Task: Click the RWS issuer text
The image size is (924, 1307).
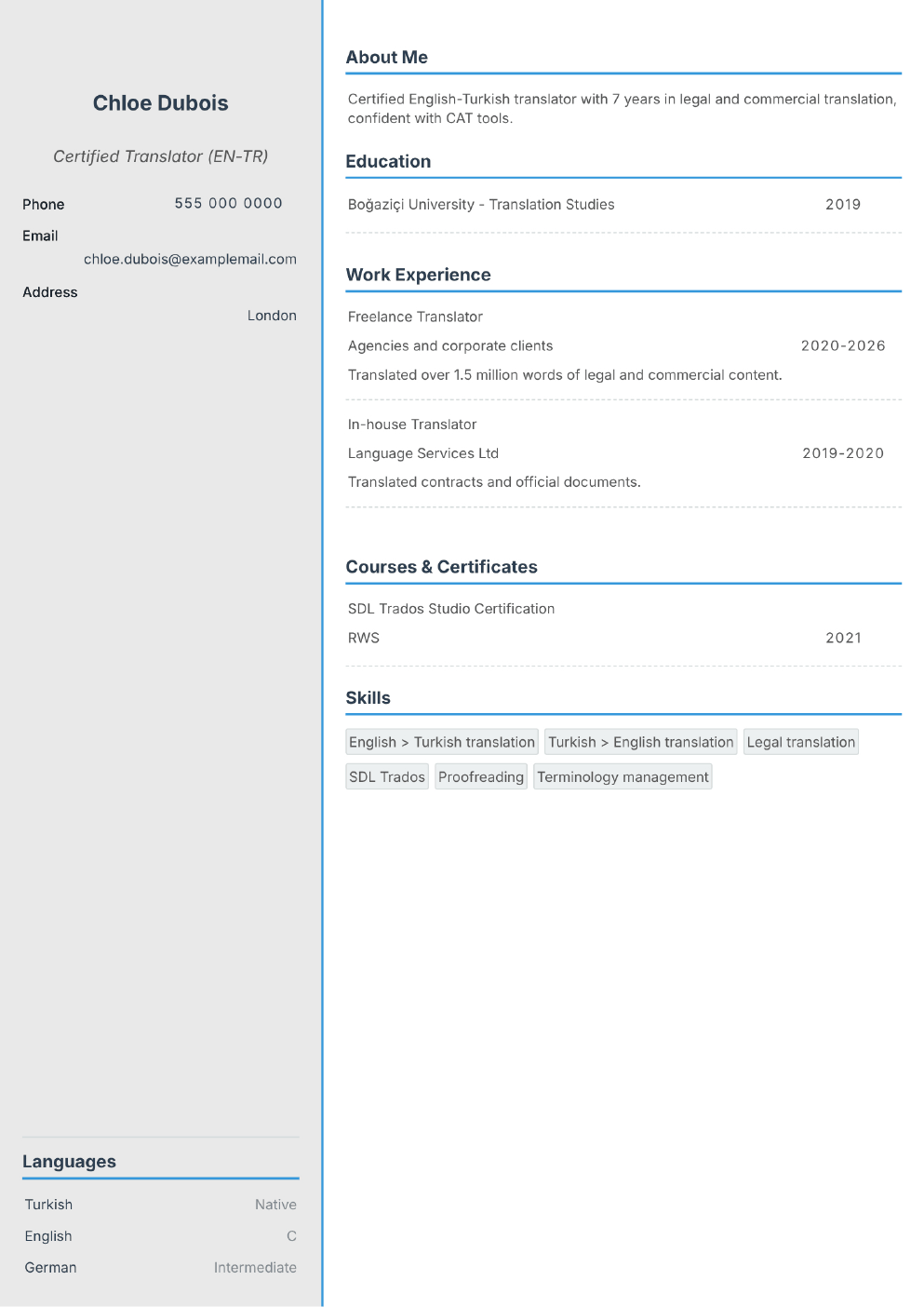Action: pos(364,638)
